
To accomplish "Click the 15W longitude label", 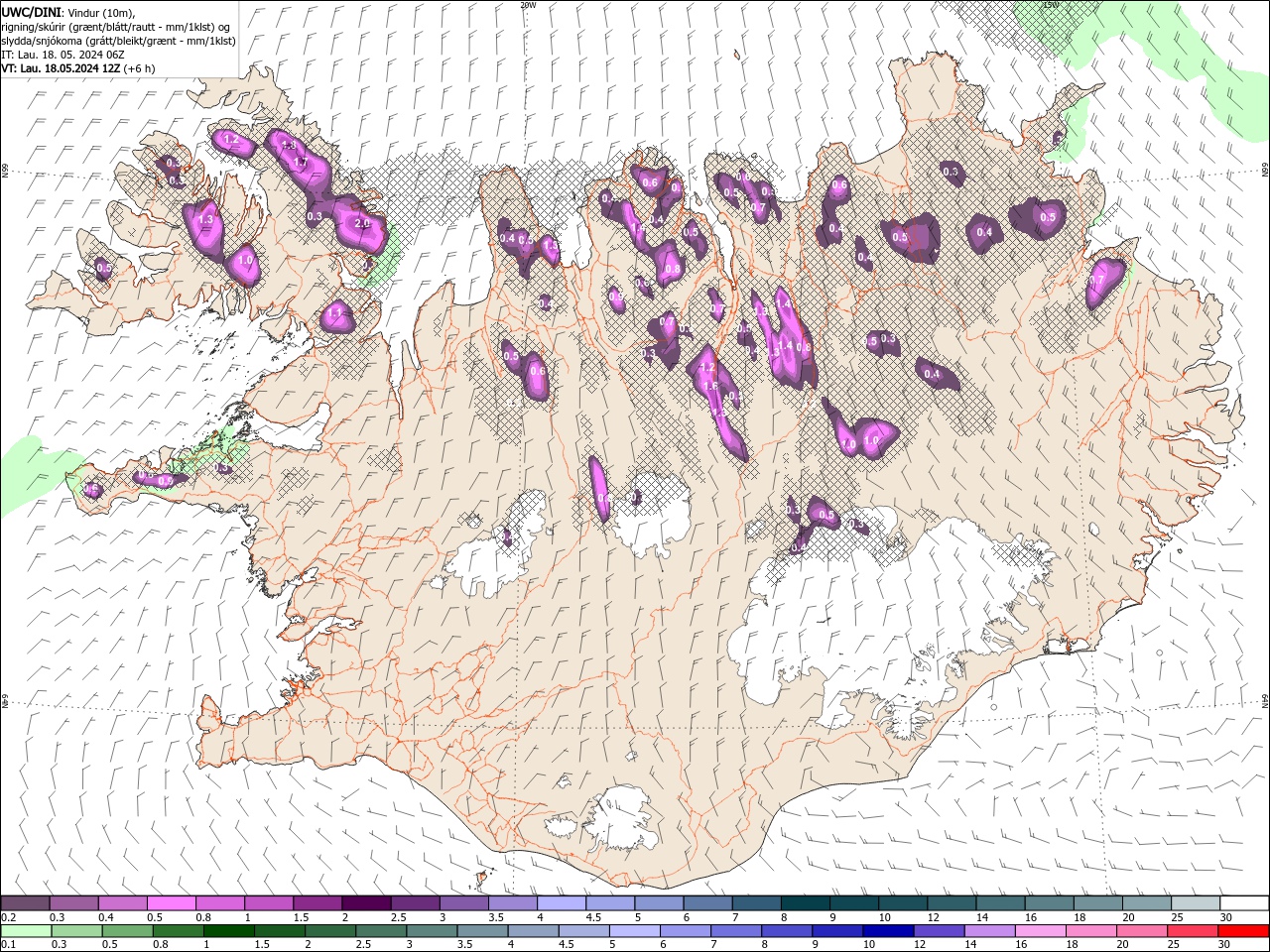I will click(x=1051, y=5).
